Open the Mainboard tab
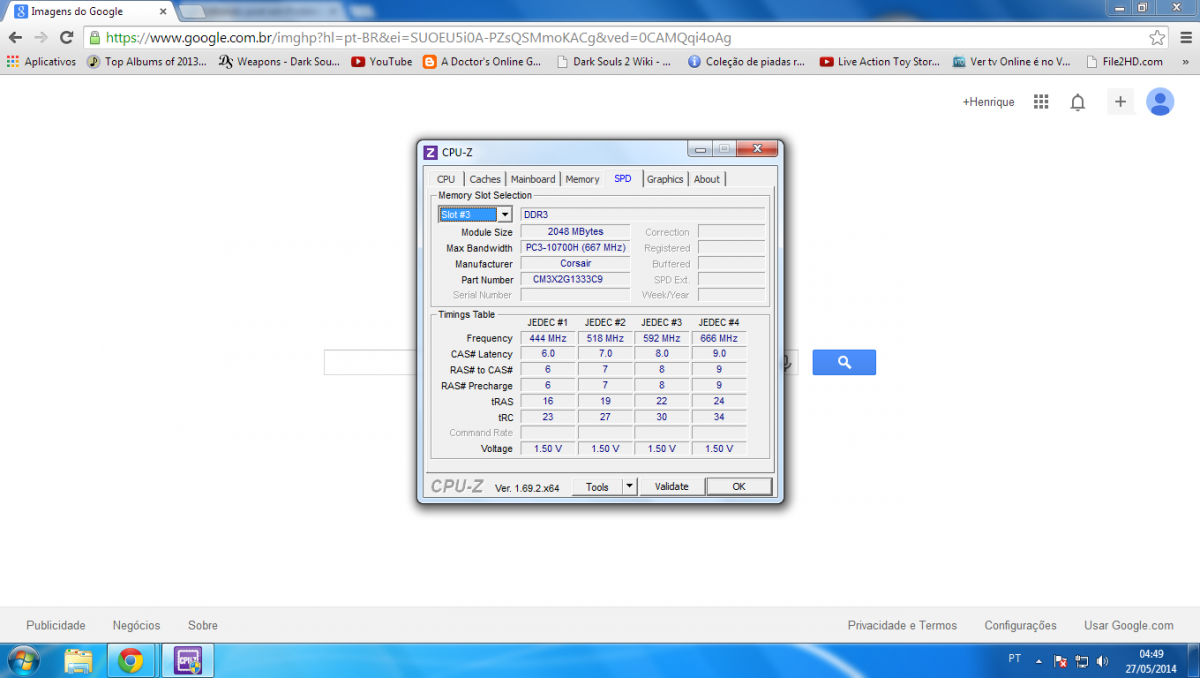The image size is (1200, 678). point(533,180)
